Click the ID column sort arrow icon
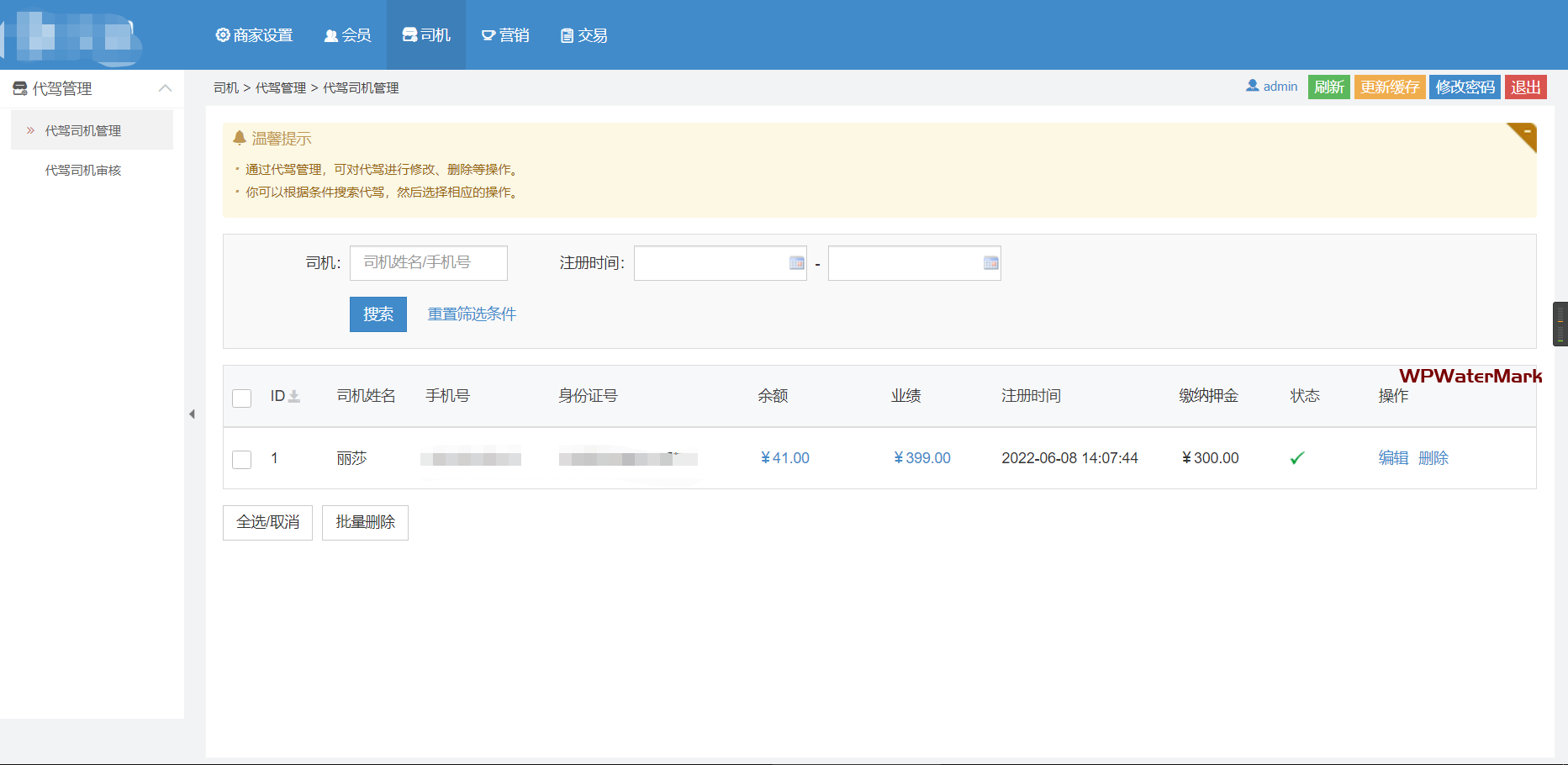 (294, 396)
